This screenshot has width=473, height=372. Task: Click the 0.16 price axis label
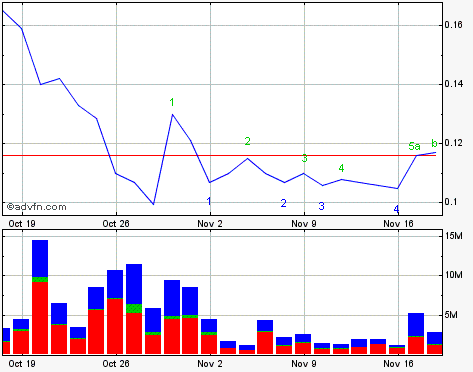453,25
